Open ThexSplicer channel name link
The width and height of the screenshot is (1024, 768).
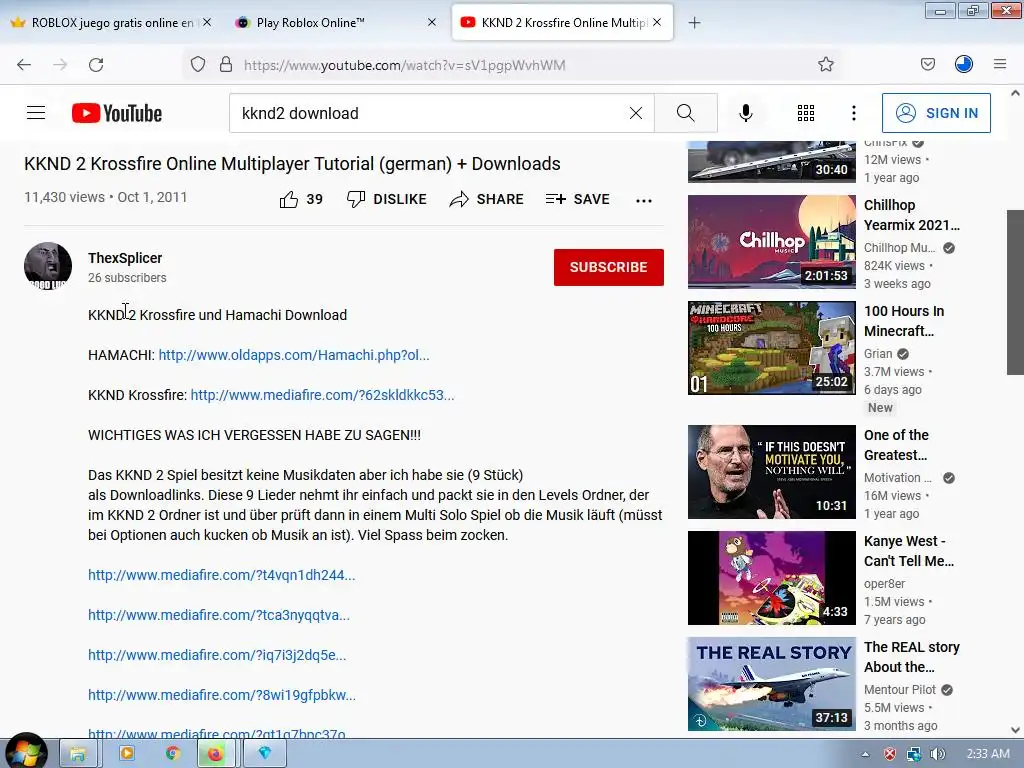[x=125, y=258]
